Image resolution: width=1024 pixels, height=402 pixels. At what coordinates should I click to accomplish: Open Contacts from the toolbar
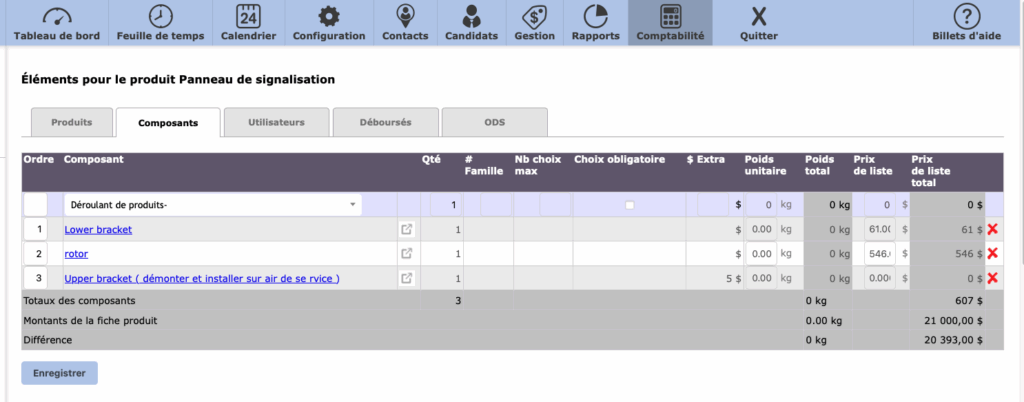tap(405, 18)
